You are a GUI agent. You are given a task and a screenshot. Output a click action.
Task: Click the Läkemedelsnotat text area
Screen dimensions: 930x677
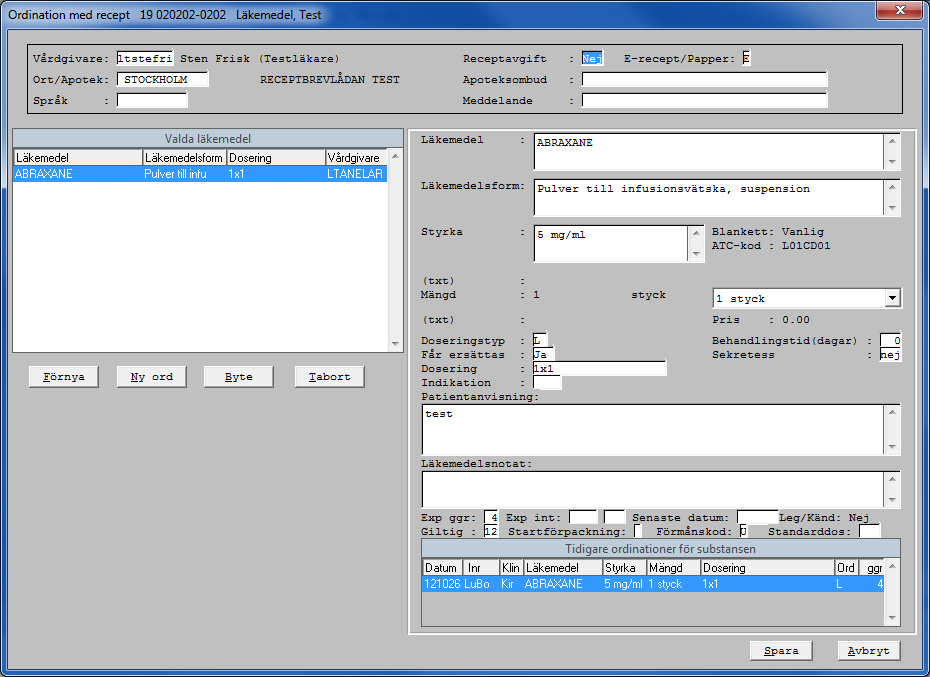click(x=652, y=490)
